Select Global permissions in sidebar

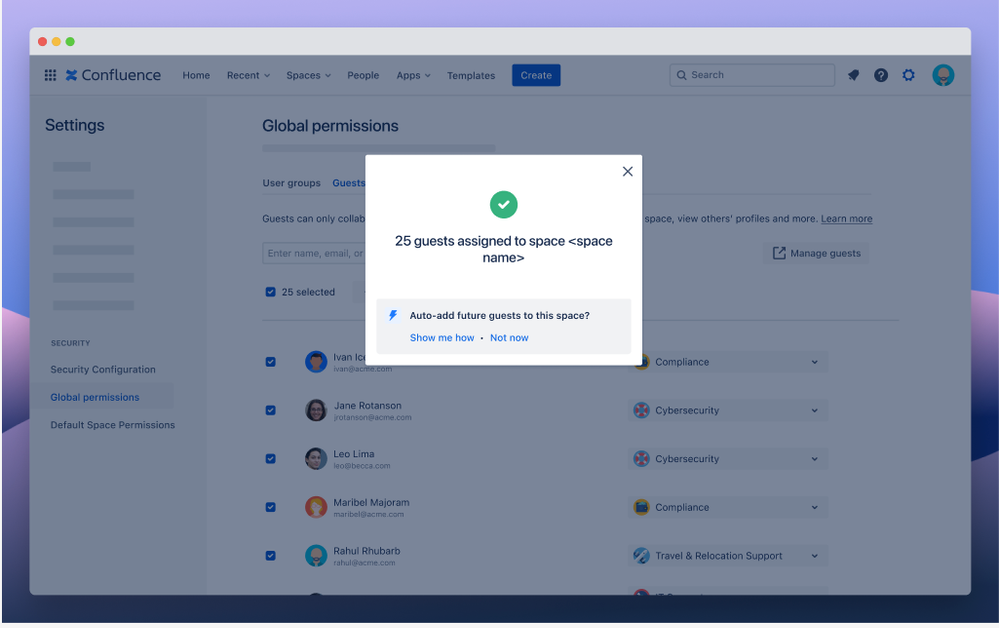pos(95,397)
